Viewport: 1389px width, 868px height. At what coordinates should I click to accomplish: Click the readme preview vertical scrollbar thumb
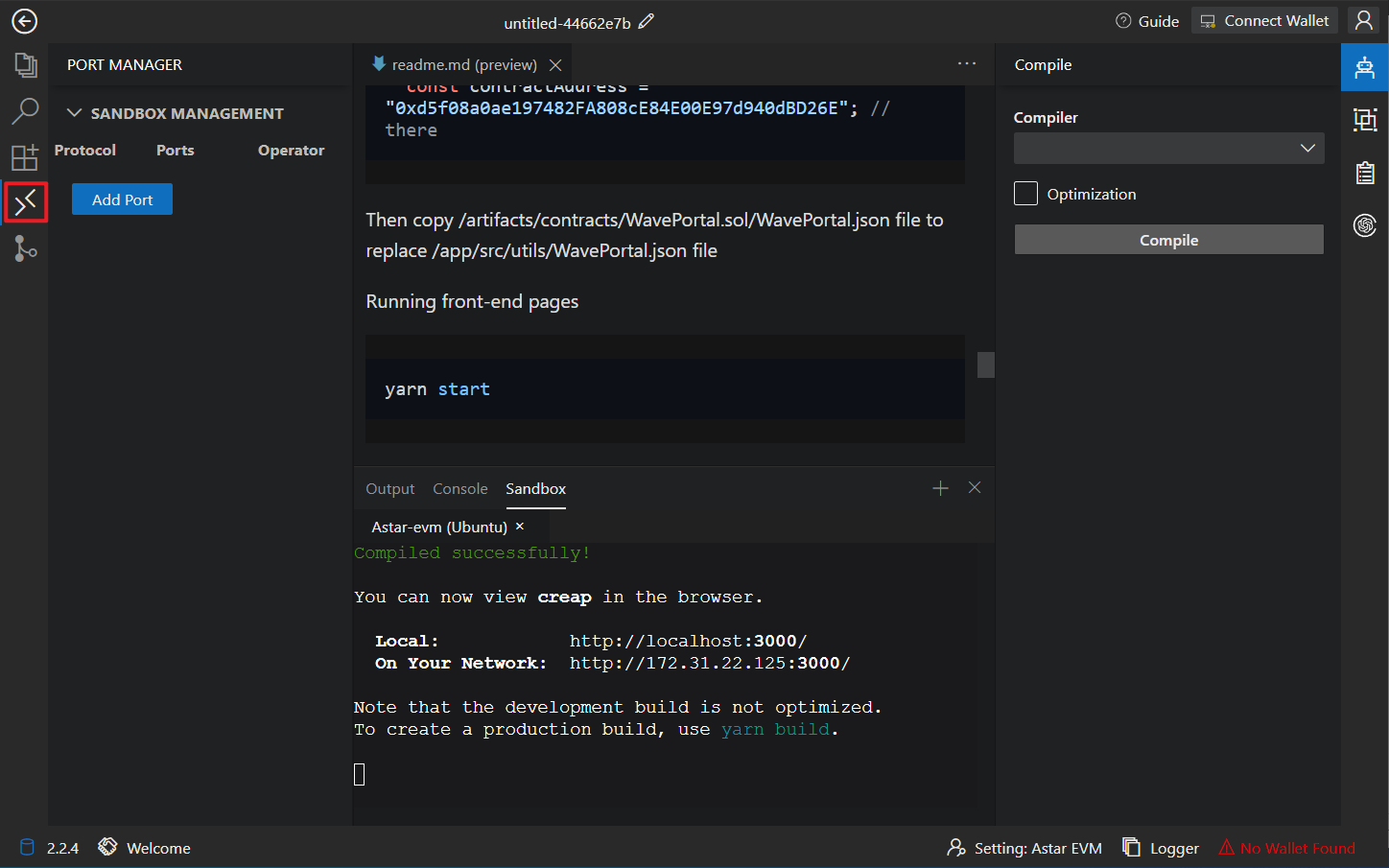pos(985,364)
